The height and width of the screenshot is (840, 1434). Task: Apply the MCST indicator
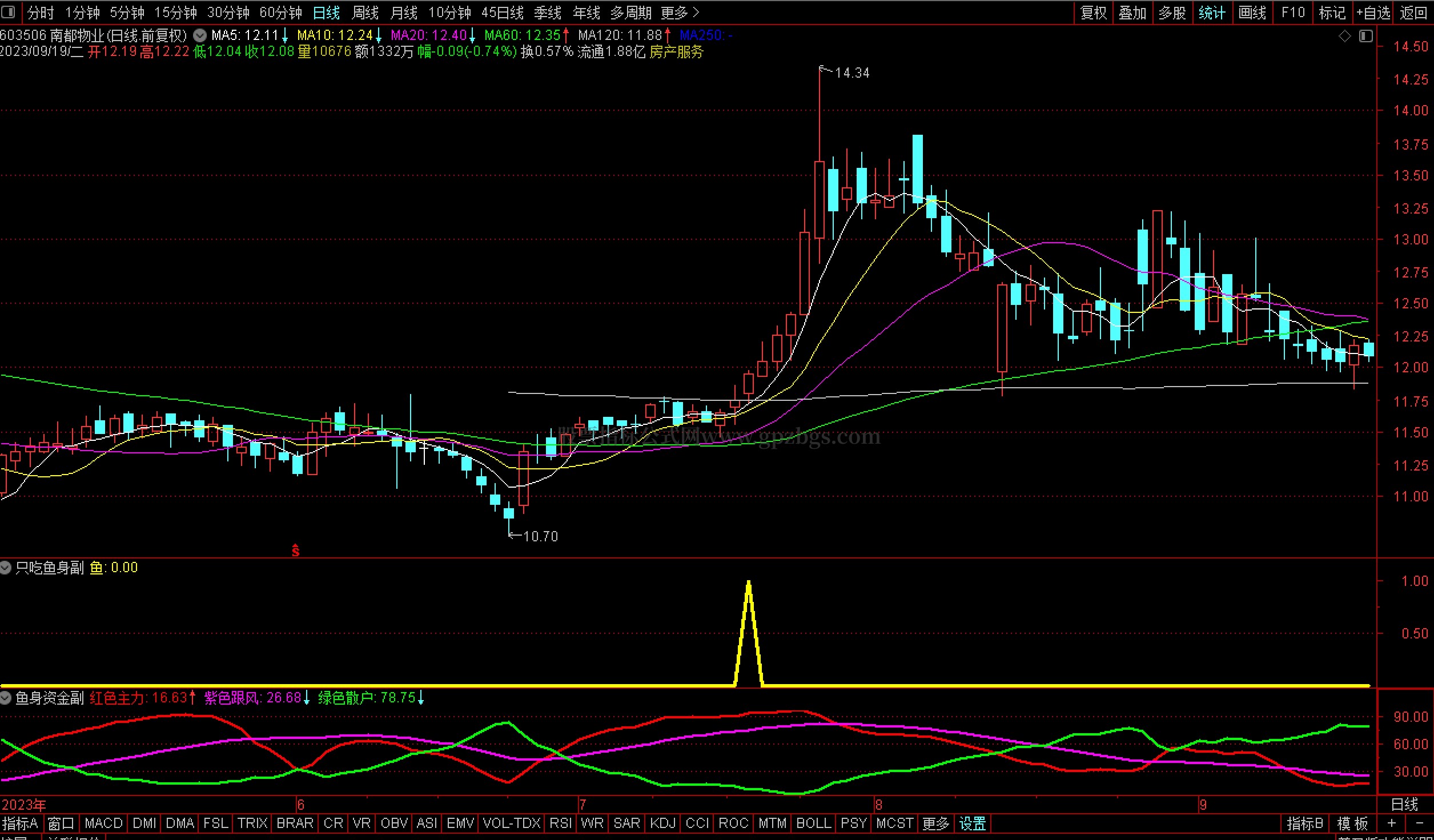pyautogui.click(x=894, y=823)
